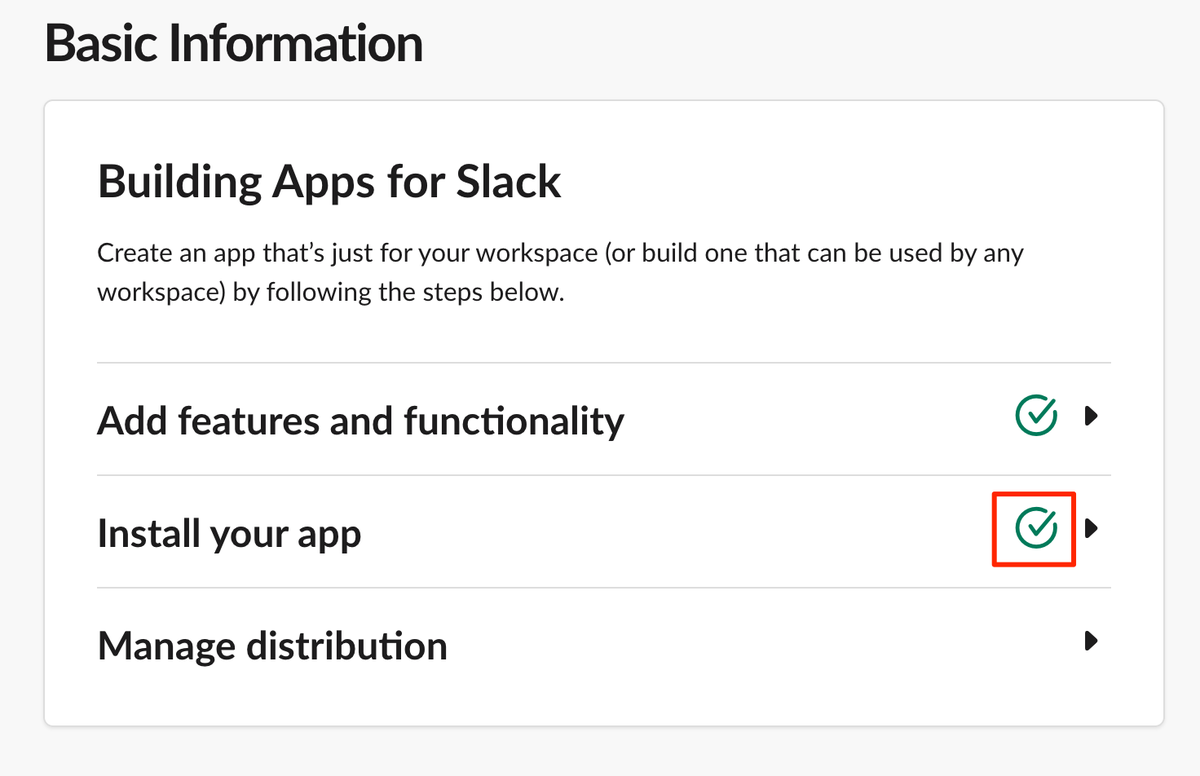
Task: Click the green checkmark beside Add features and functionality
Action: pos(1036,415)
